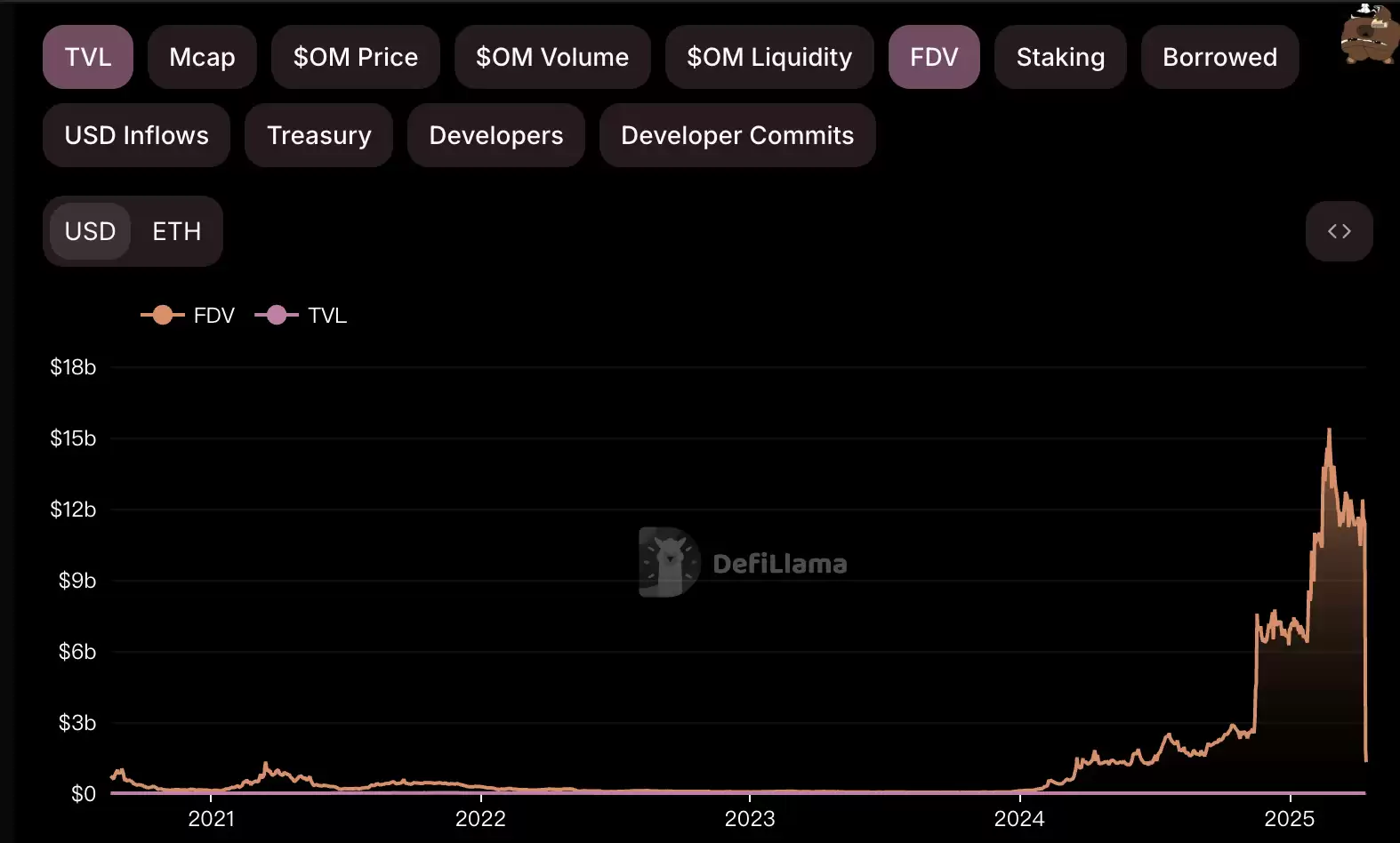
Task: Disable the FDV chart metric
Action: (934, 57)
